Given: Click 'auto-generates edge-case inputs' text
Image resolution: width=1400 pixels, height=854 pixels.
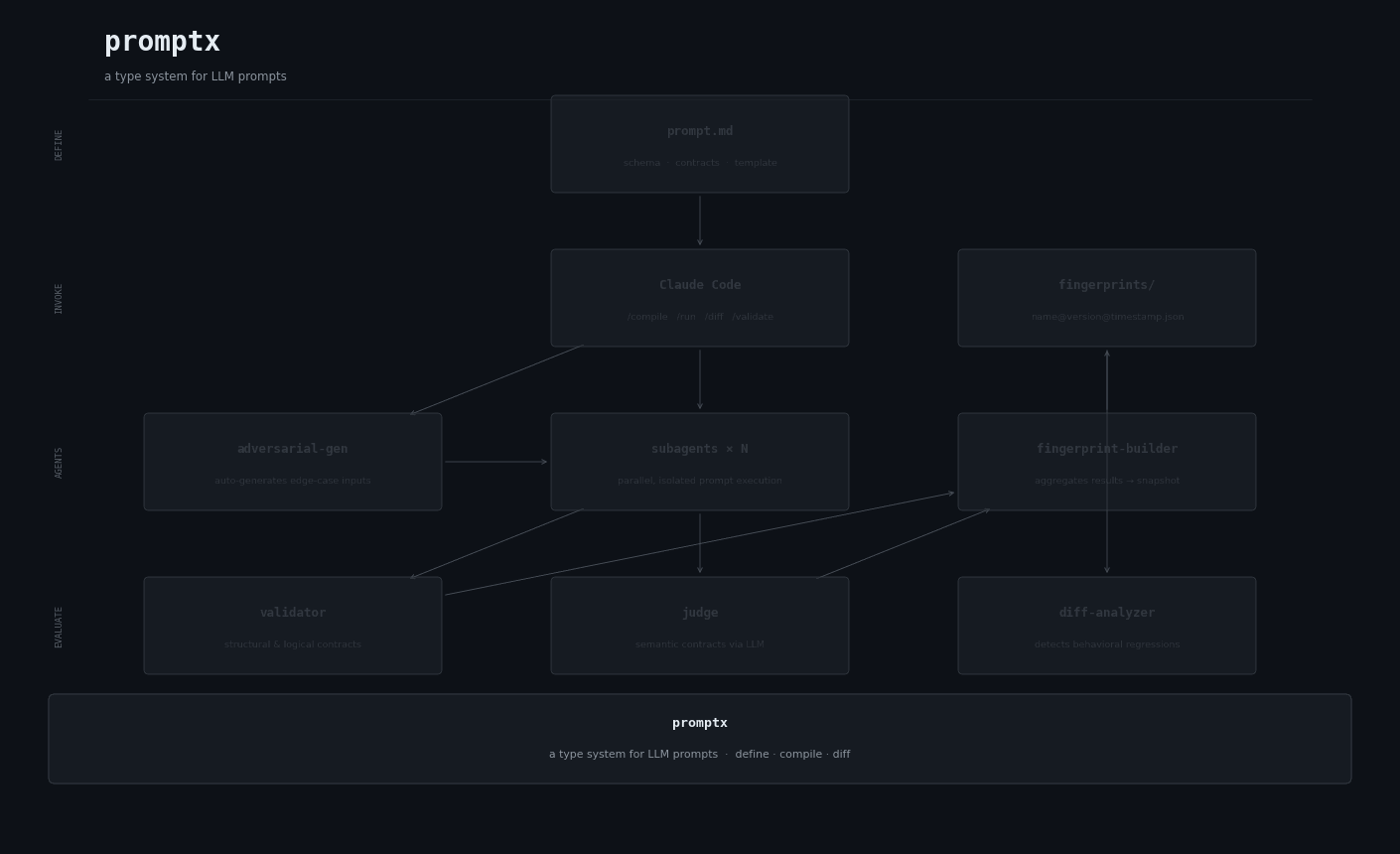Looking at the screenshot, I should 293,481.
